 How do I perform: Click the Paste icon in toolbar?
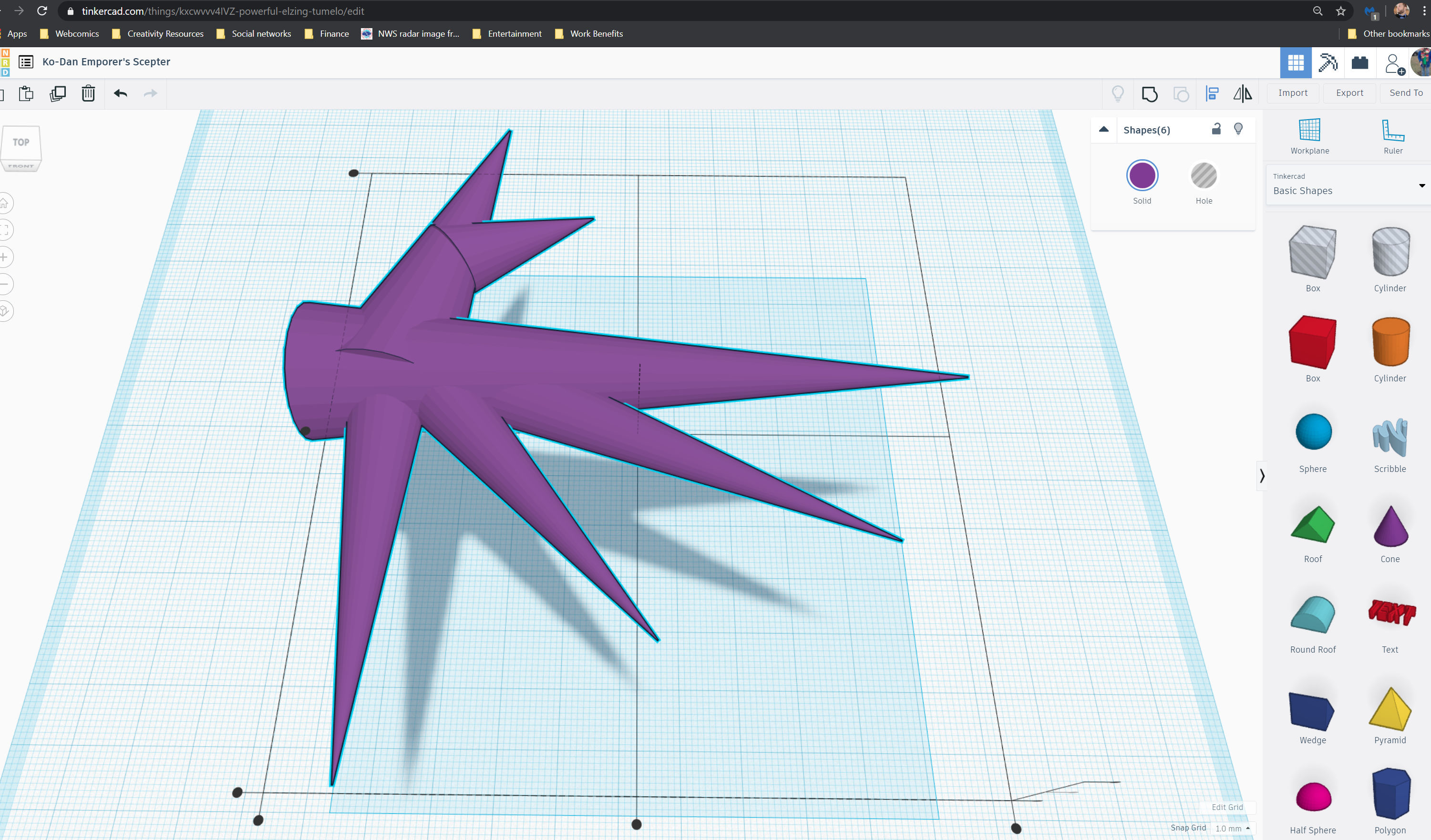tap(26, 93)
